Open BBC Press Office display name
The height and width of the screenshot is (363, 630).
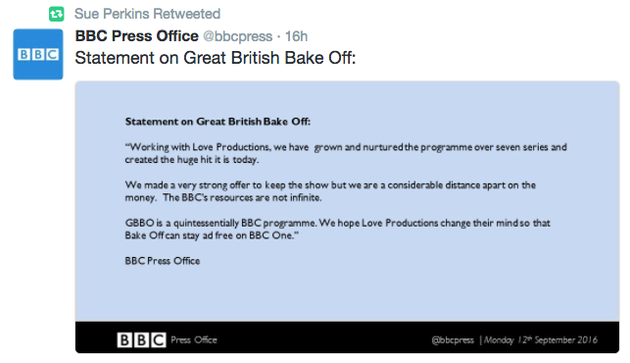tap(137, 36)
